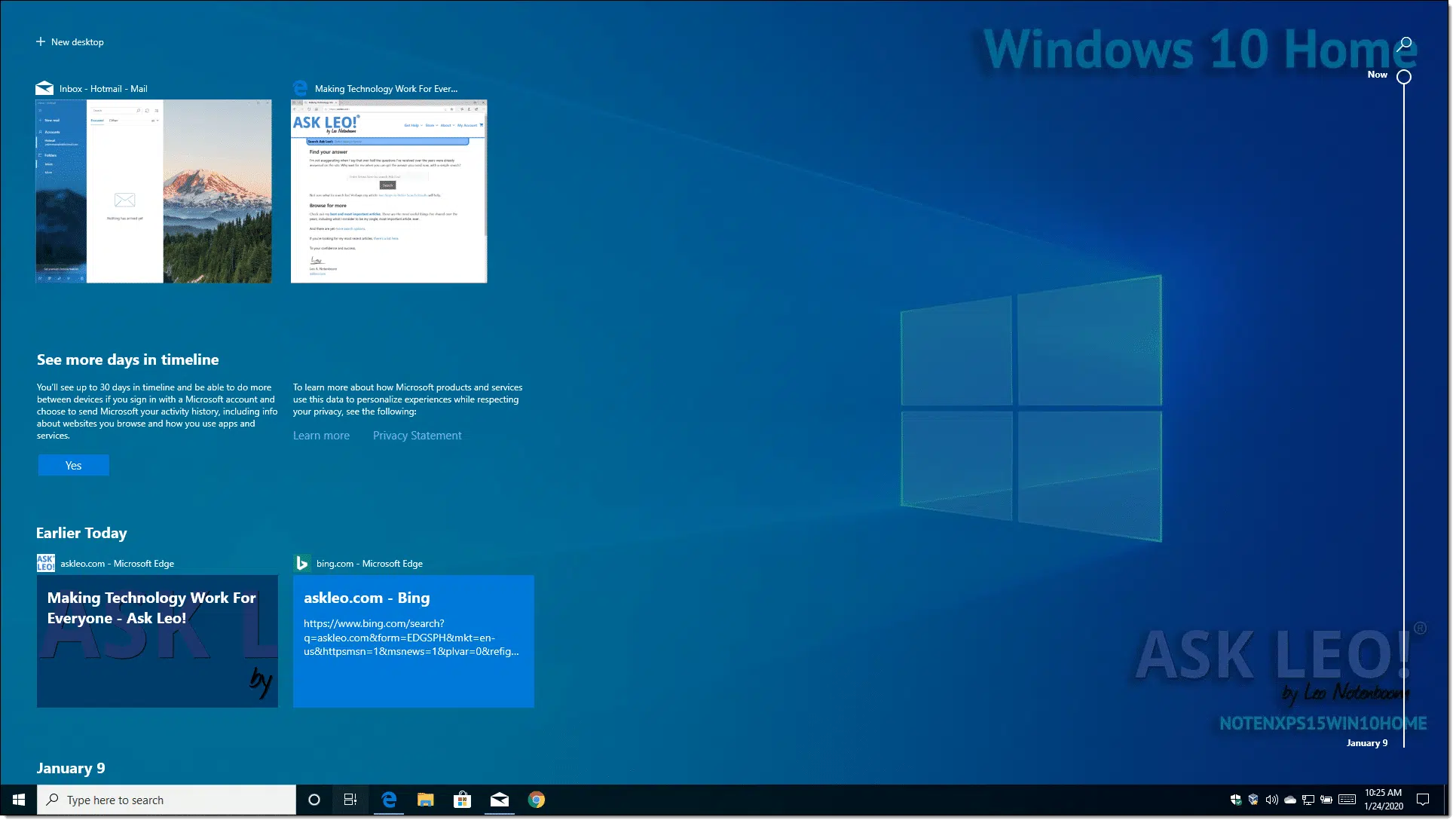Viewport: 1456px width, 823px height.
Task: Open the Windows Start menu
Action: [19, 800]
